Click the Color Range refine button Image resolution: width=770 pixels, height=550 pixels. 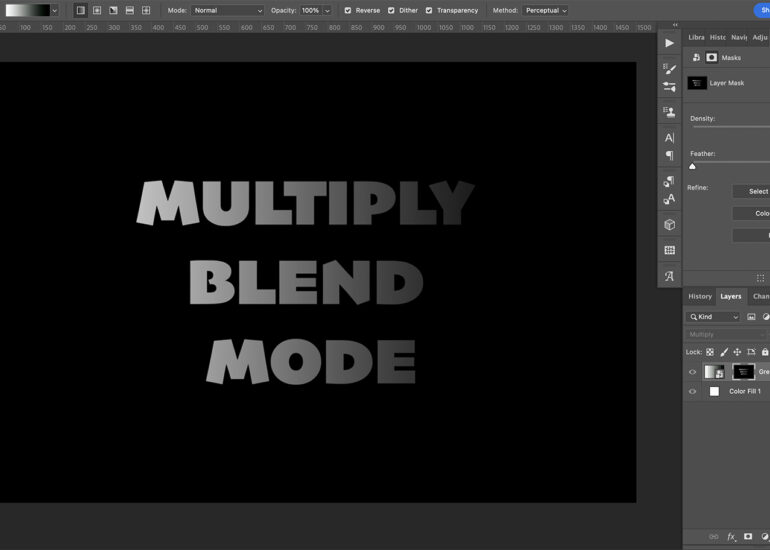pos(751,214)
